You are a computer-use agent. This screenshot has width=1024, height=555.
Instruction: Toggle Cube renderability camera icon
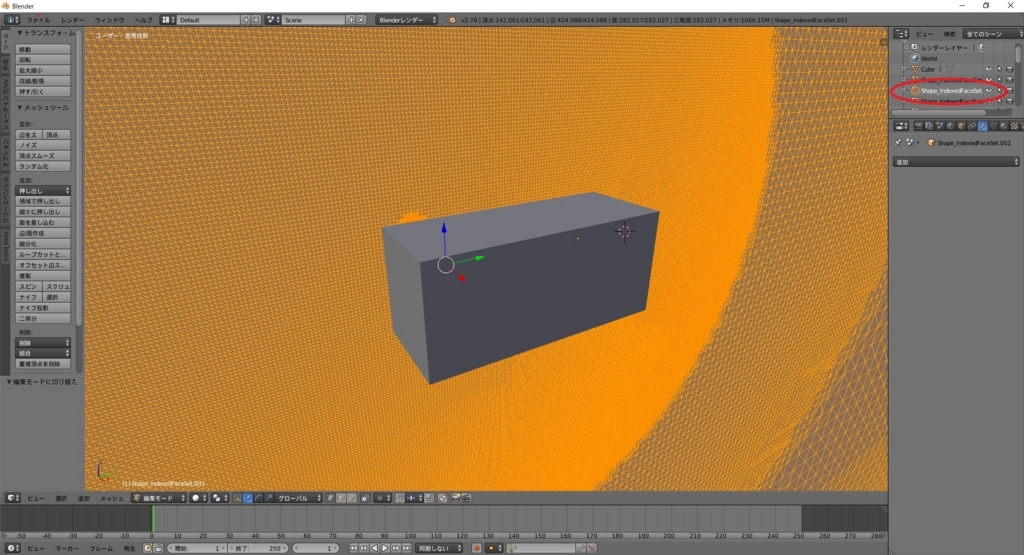point(1010,69)
